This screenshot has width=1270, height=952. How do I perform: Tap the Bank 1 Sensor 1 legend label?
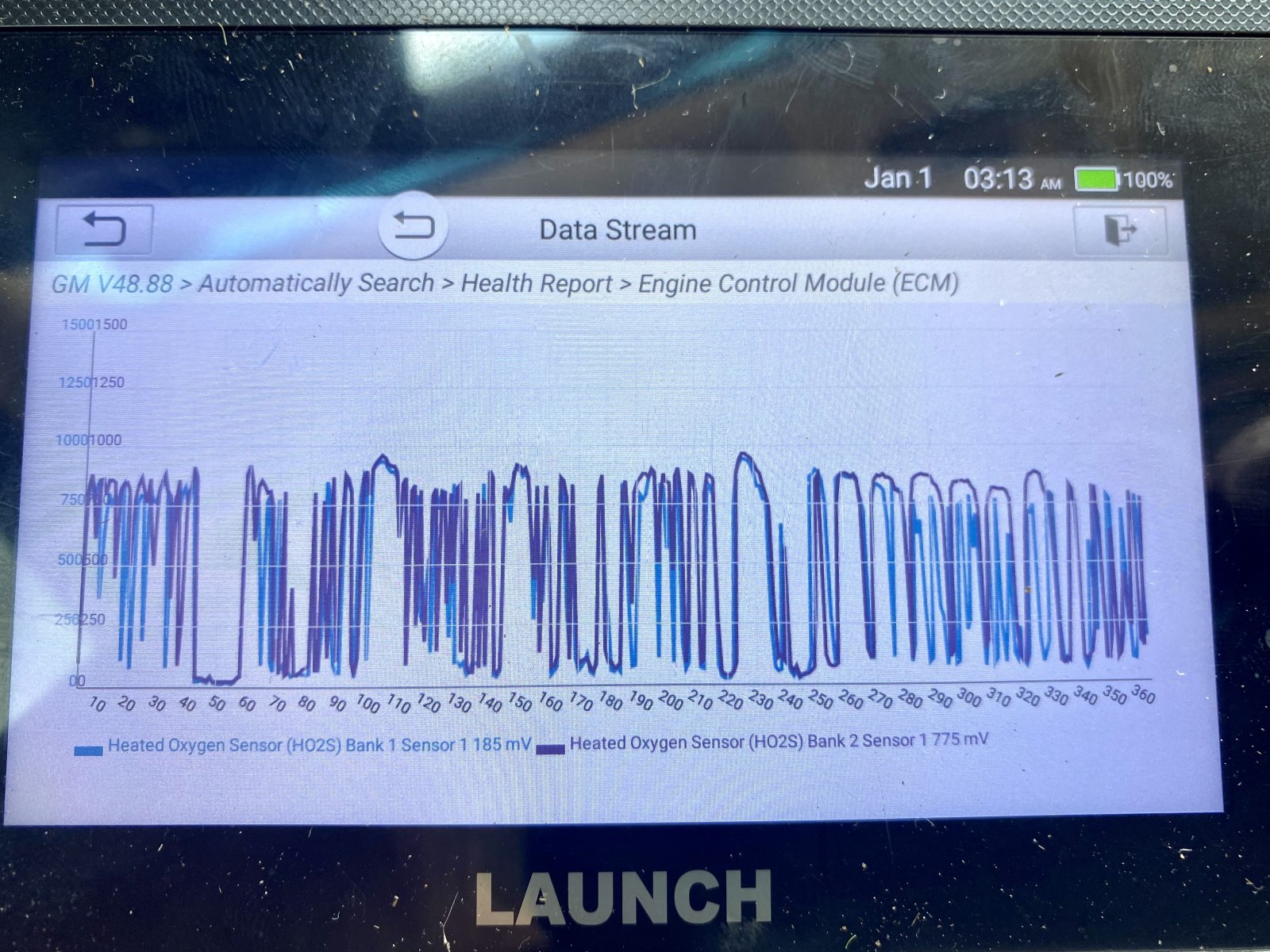tap(320, 745)
